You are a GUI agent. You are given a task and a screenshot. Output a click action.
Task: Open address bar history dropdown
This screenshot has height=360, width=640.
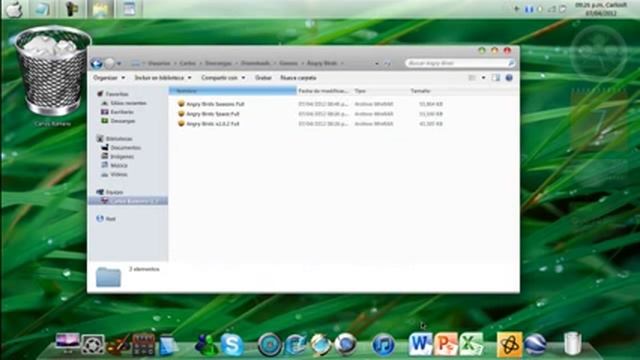click(x=376, y=64)
